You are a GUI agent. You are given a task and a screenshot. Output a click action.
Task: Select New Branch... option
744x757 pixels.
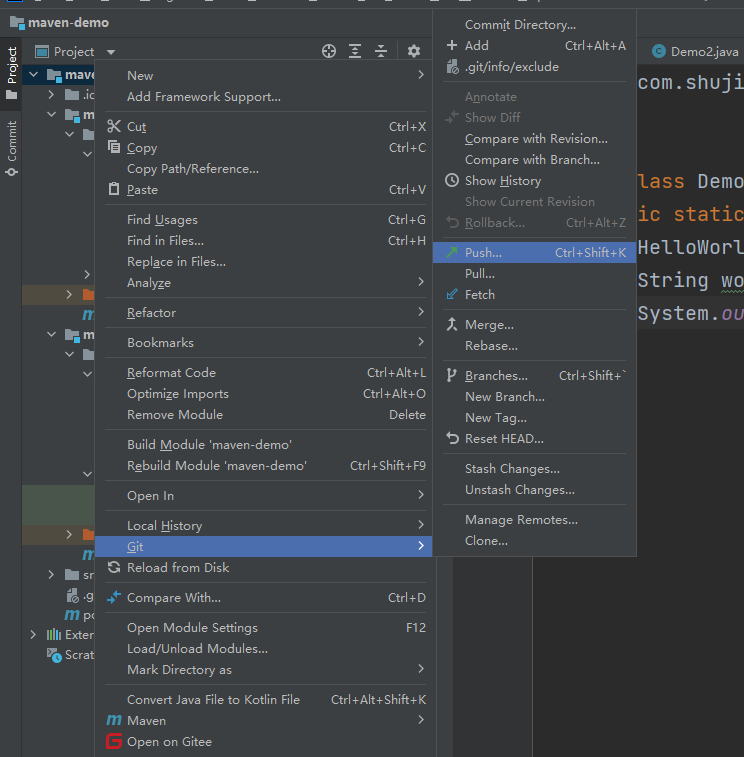click(x=534, y=396)
